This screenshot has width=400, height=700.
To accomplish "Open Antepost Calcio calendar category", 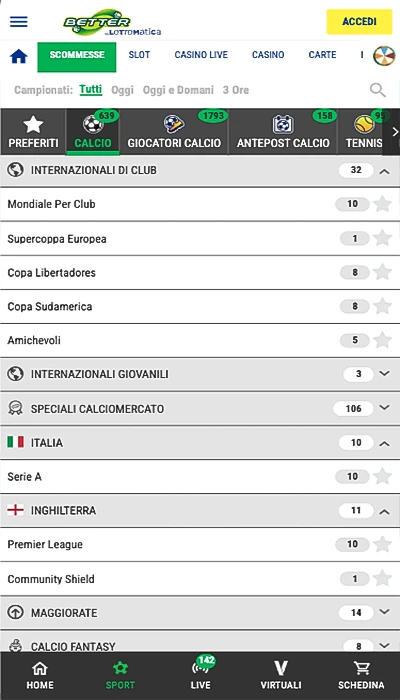I will click(x=283, y=132).
